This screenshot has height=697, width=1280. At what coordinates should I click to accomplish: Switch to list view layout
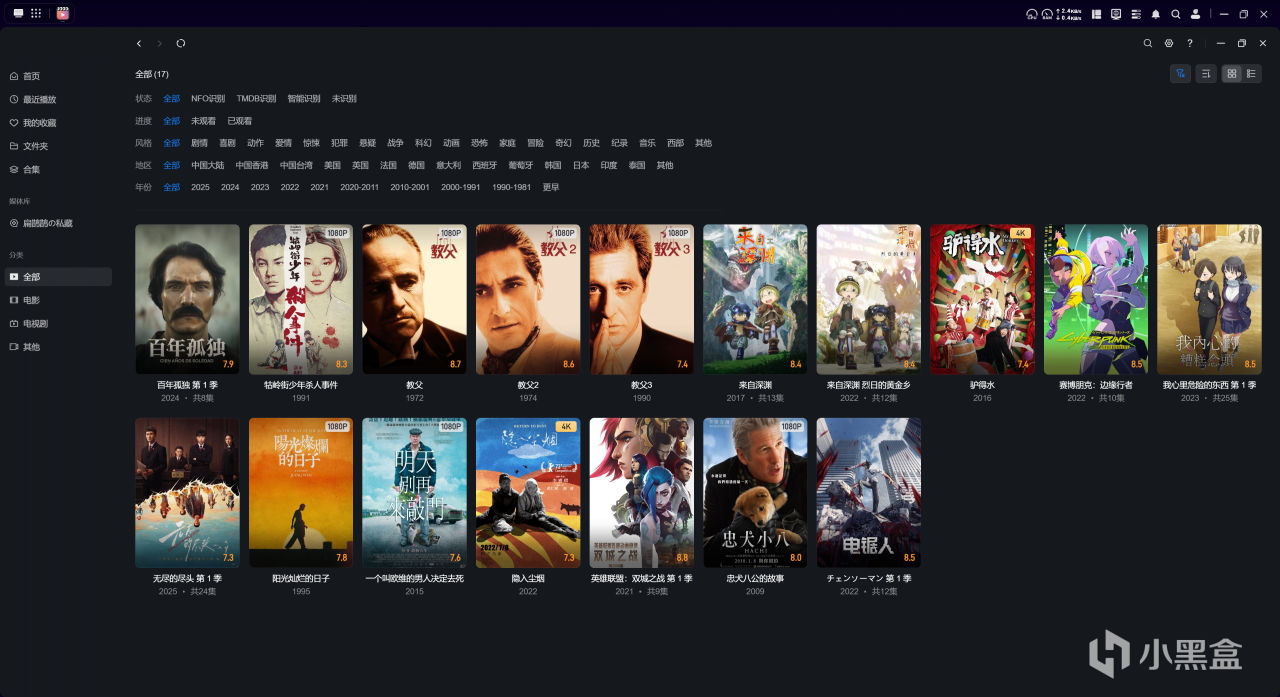click(1252, 73)
